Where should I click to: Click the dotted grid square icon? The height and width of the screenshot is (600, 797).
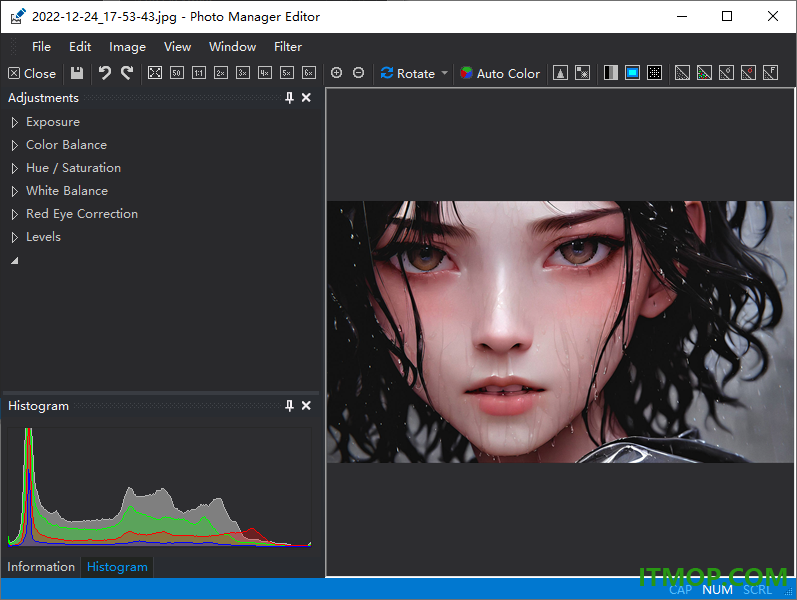(655, 73)
